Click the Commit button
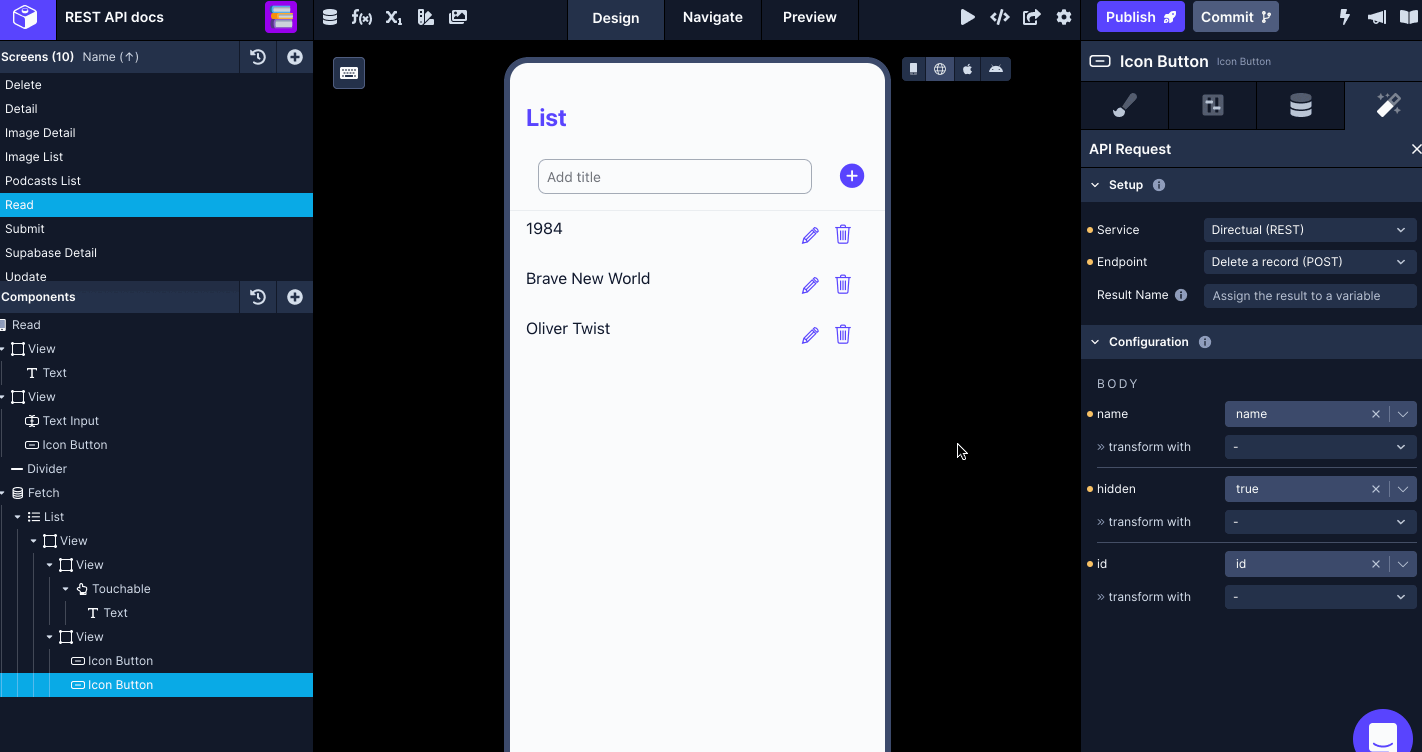Screen dimensions: 1422x752 (x=1236, y=17)
